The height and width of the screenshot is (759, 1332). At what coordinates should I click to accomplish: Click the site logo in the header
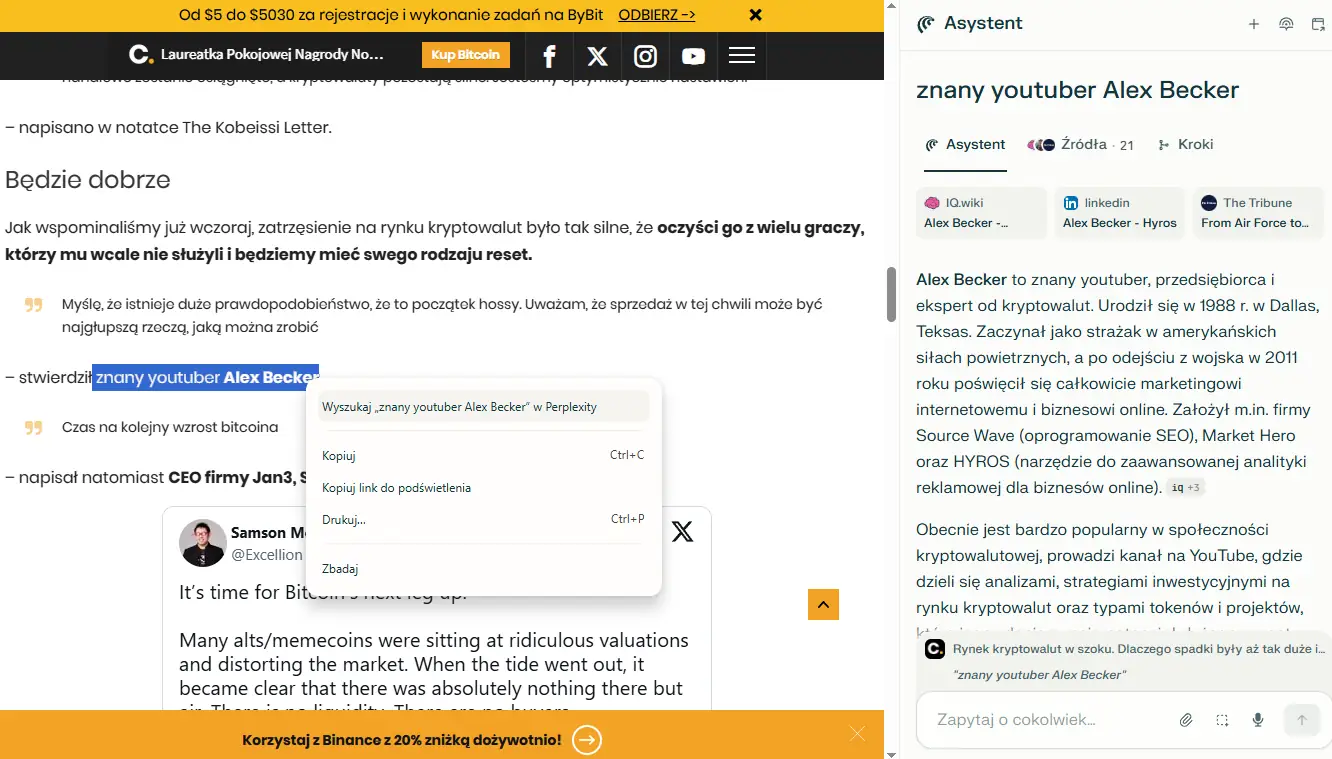click(142, 55)
